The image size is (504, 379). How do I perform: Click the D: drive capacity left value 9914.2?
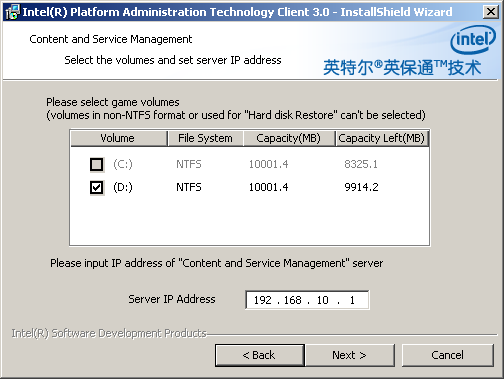click(361, 187)
